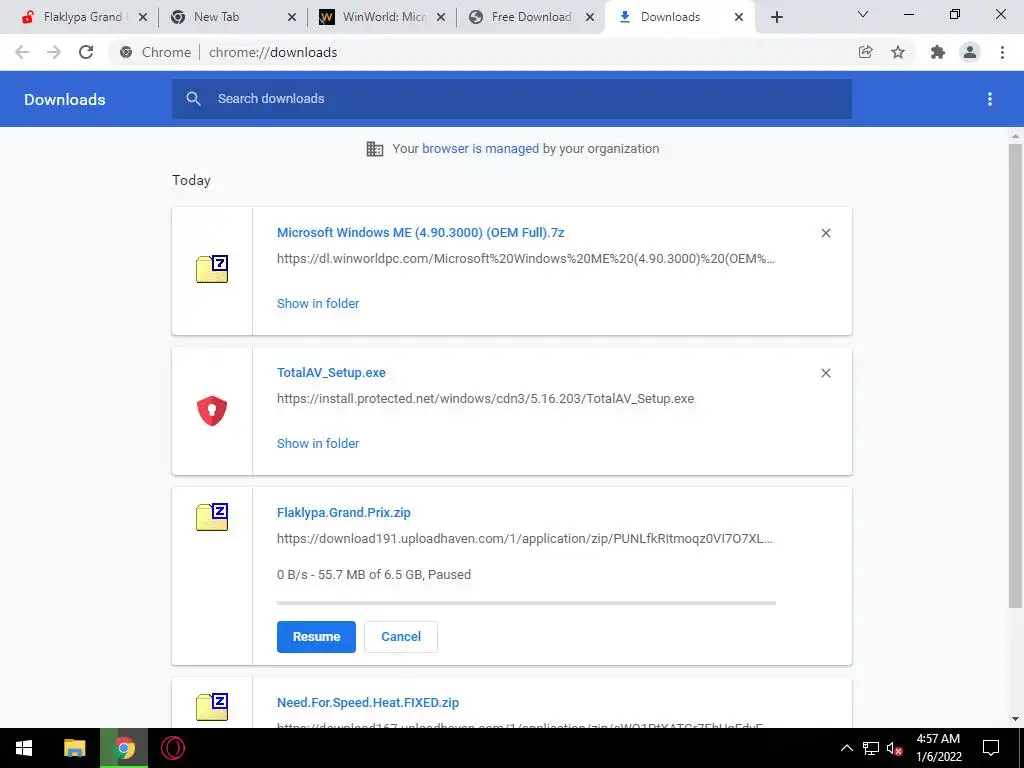Click TotalAV red shield icon
The width and height of the screenshot is (1024, 768).
[212, 411]
